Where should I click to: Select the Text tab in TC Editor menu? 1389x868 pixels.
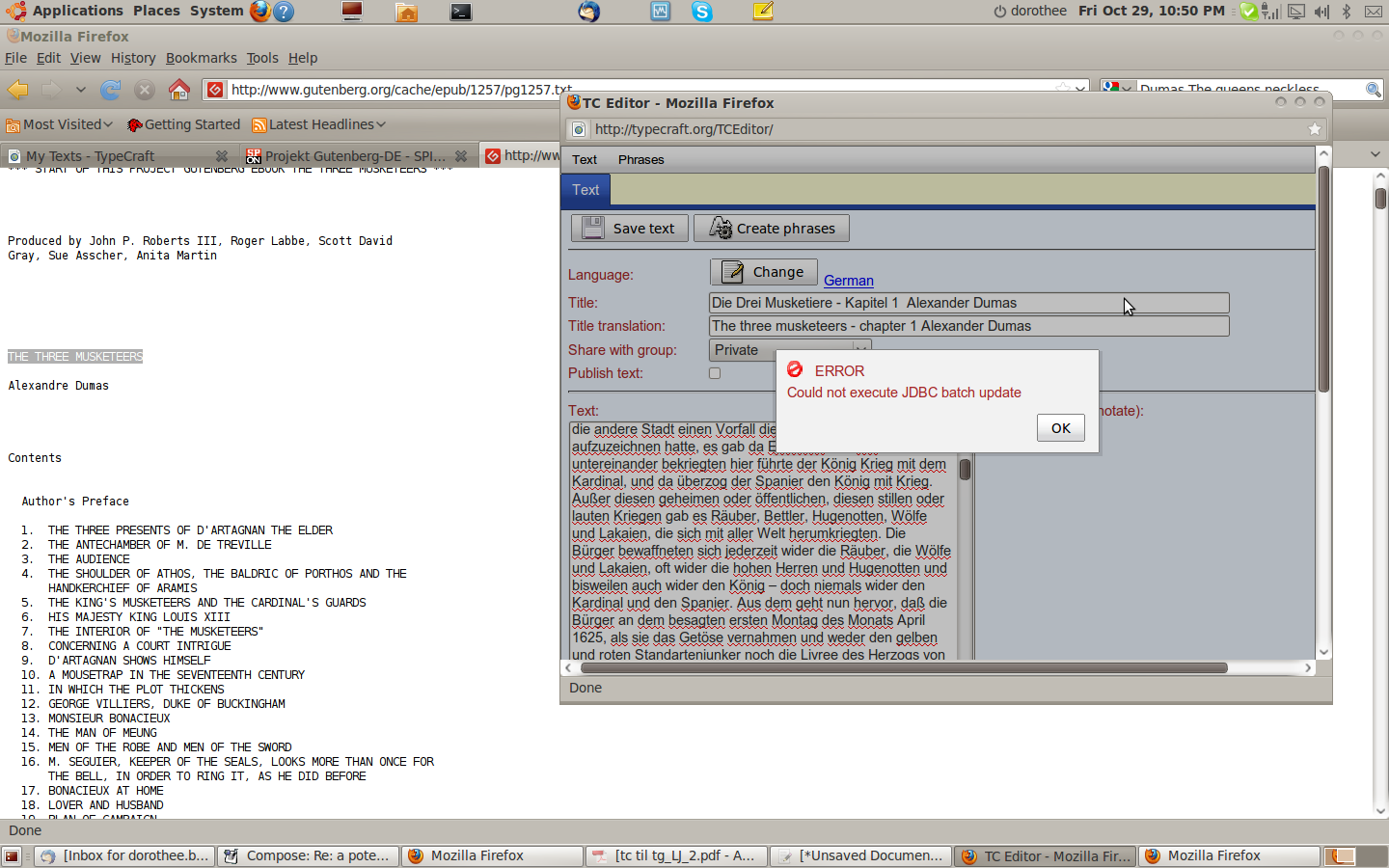click(x=585, y=160)
